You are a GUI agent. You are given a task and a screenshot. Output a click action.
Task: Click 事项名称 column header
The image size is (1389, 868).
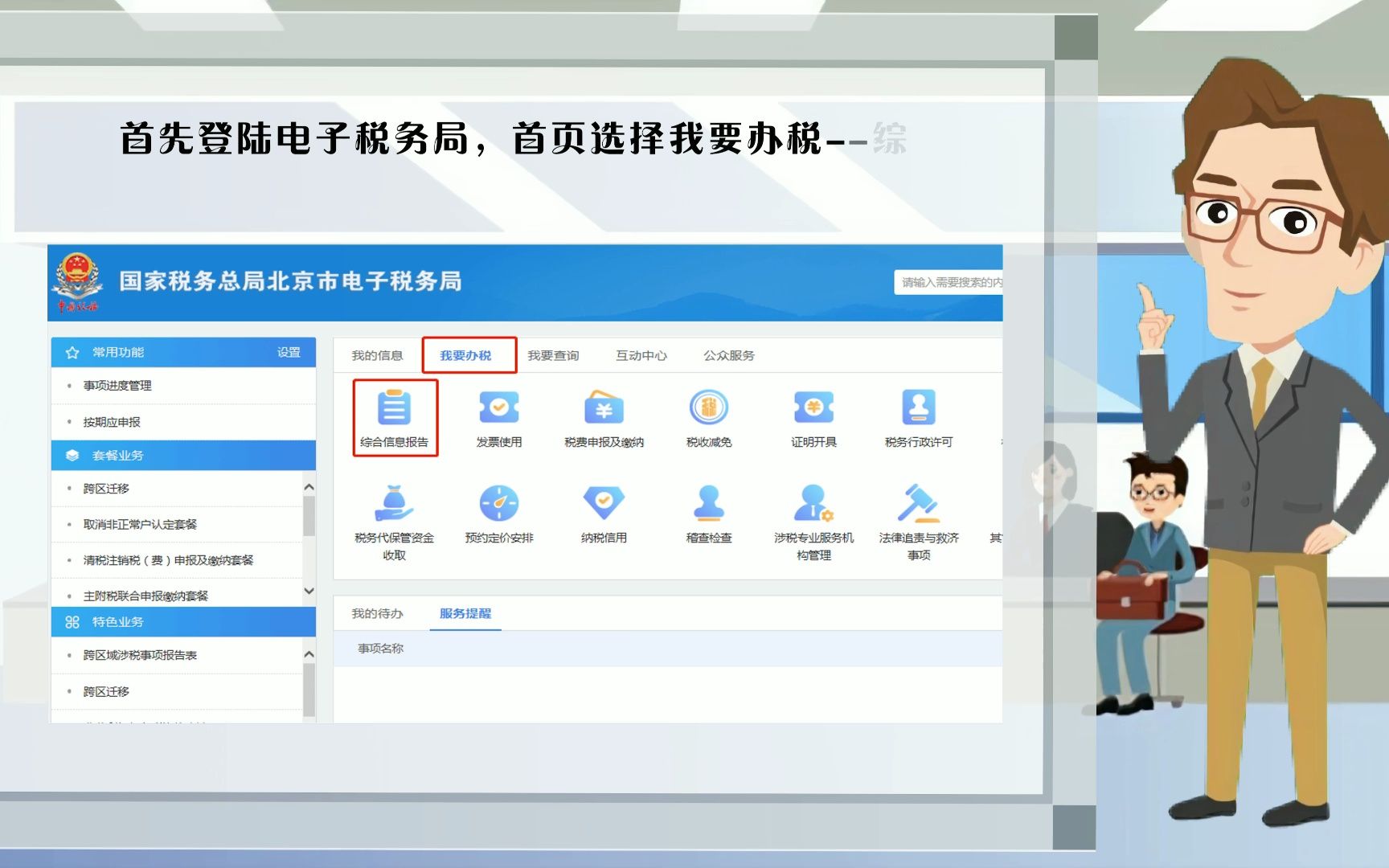tap(380, 649)
